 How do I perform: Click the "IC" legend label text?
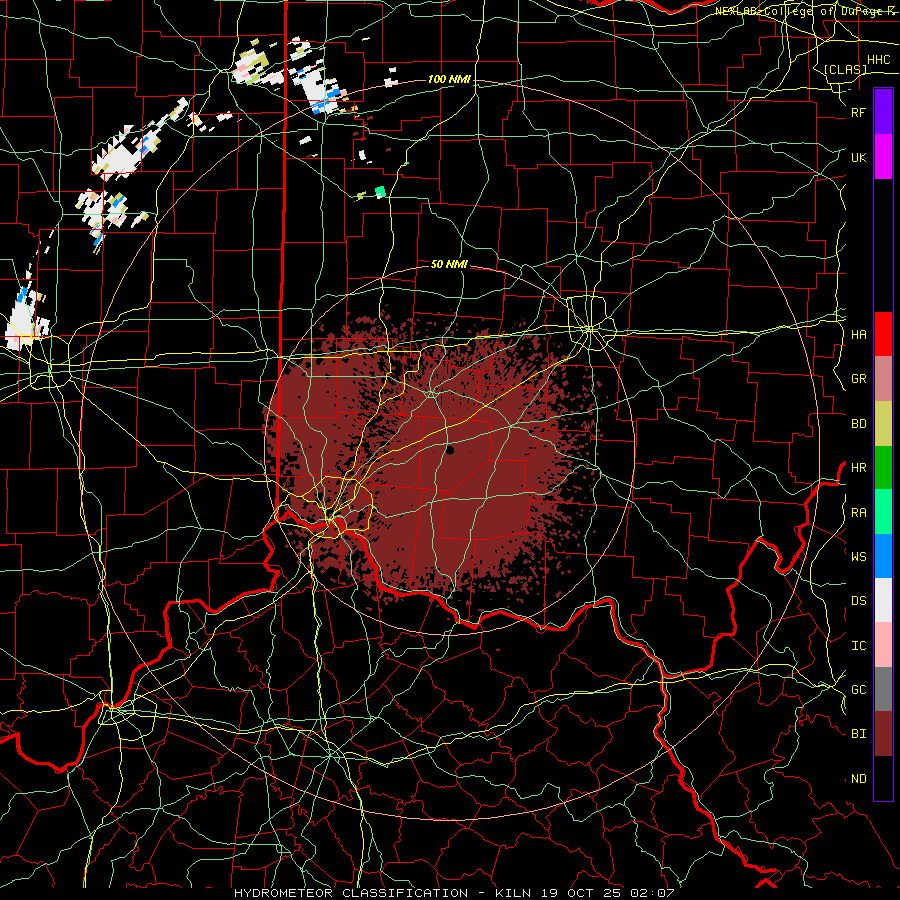pyautogui.click(x=858, y=646)
